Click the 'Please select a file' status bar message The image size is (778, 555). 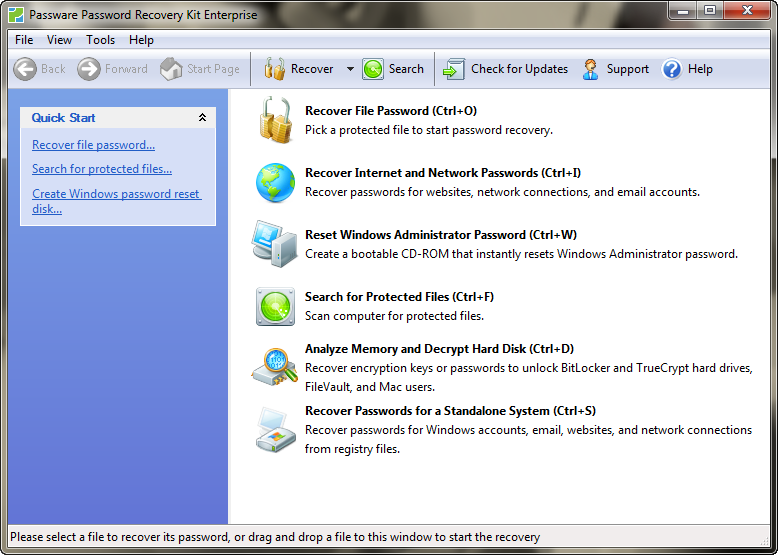274,537
